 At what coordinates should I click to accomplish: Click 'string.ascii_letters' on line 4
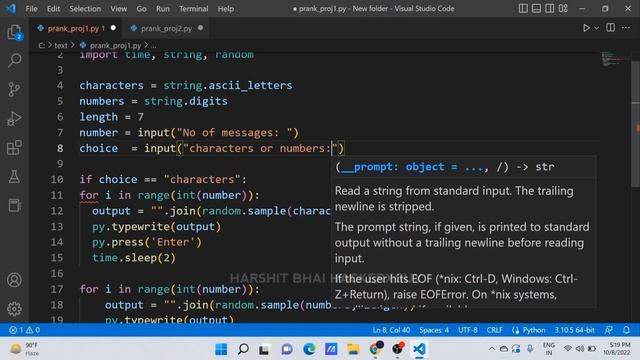tap(228, 86)
